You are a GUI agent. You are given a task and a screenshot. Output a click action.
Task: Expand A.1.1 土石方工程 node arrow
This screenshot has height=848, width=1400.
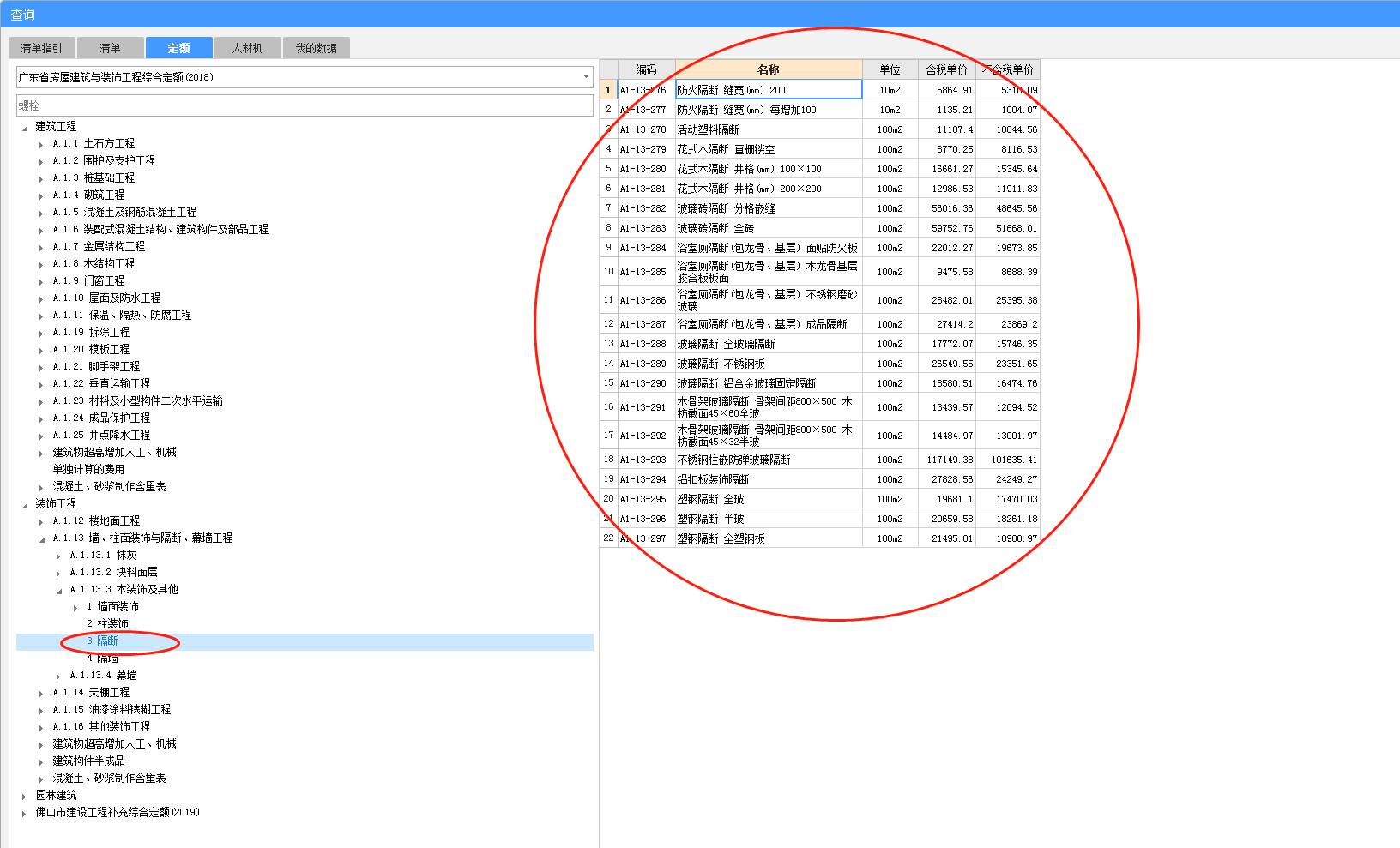41,144
